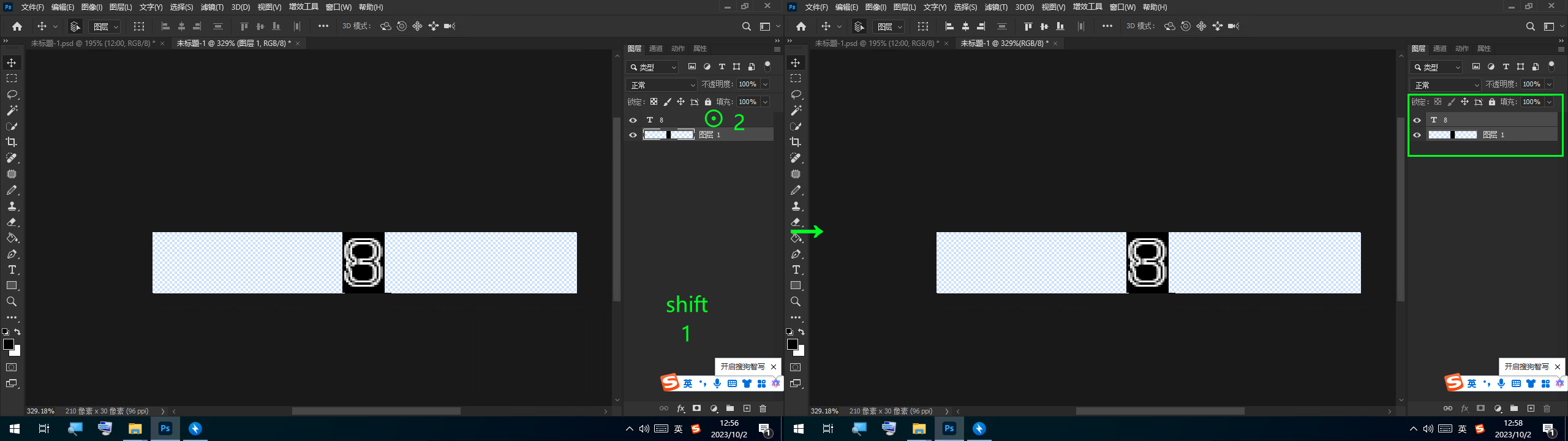Pick the Eraser tool in the right window
The image size is (1568, 441).
tap(796, 222)
